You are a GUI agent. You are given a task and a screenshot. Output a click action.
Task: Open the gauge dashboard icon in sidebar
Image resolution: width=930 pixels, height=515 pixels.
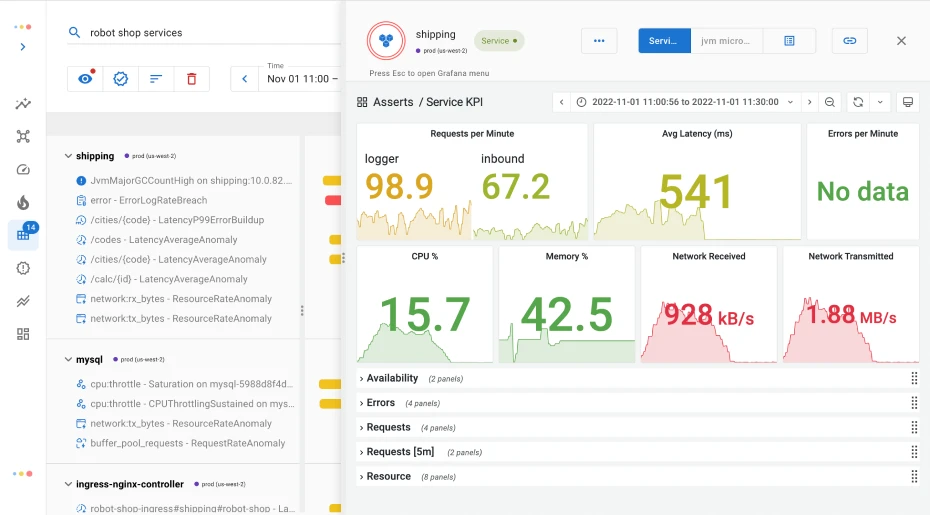[23, 170]
